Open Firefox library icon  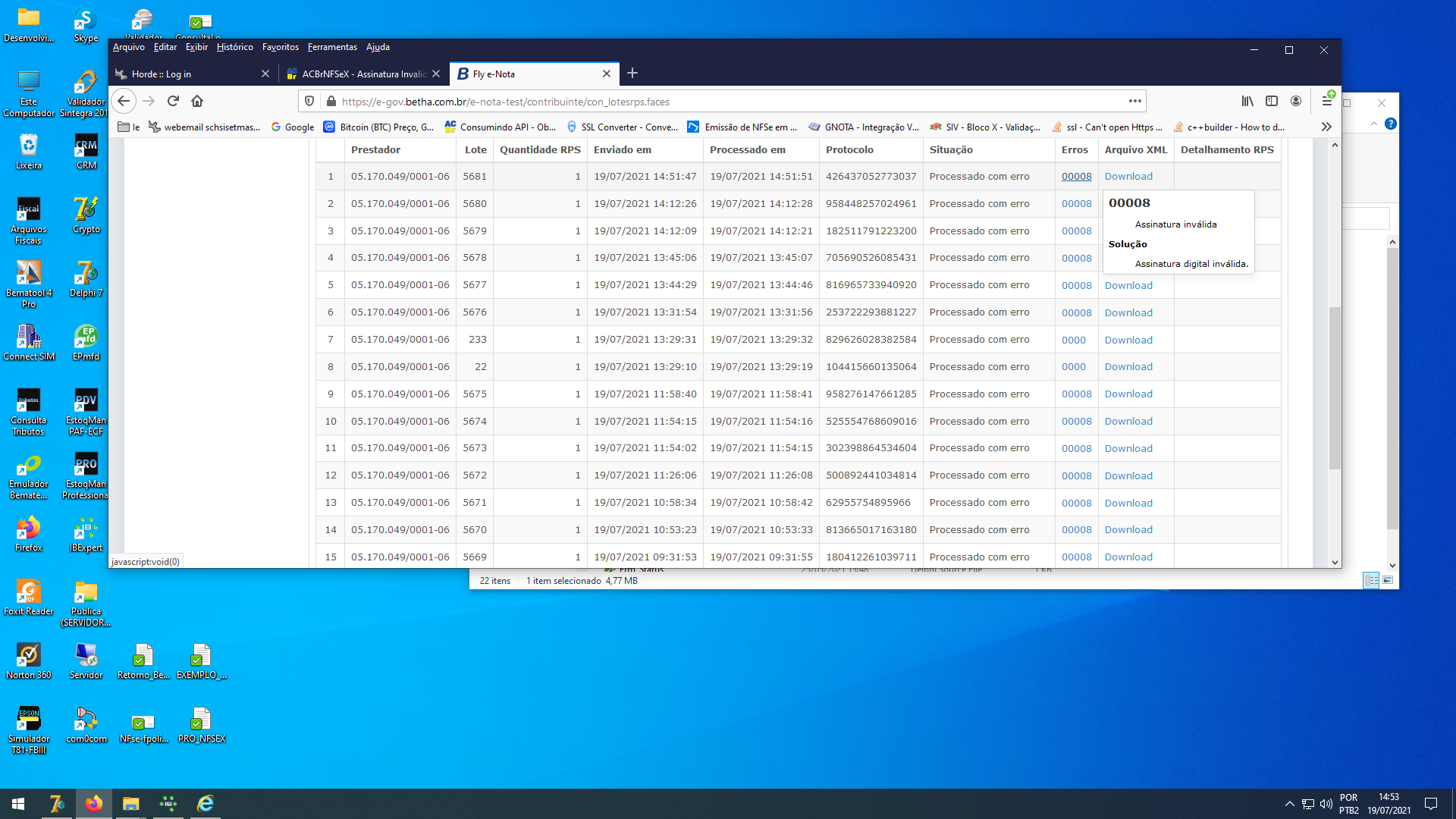pos(1247,101)
